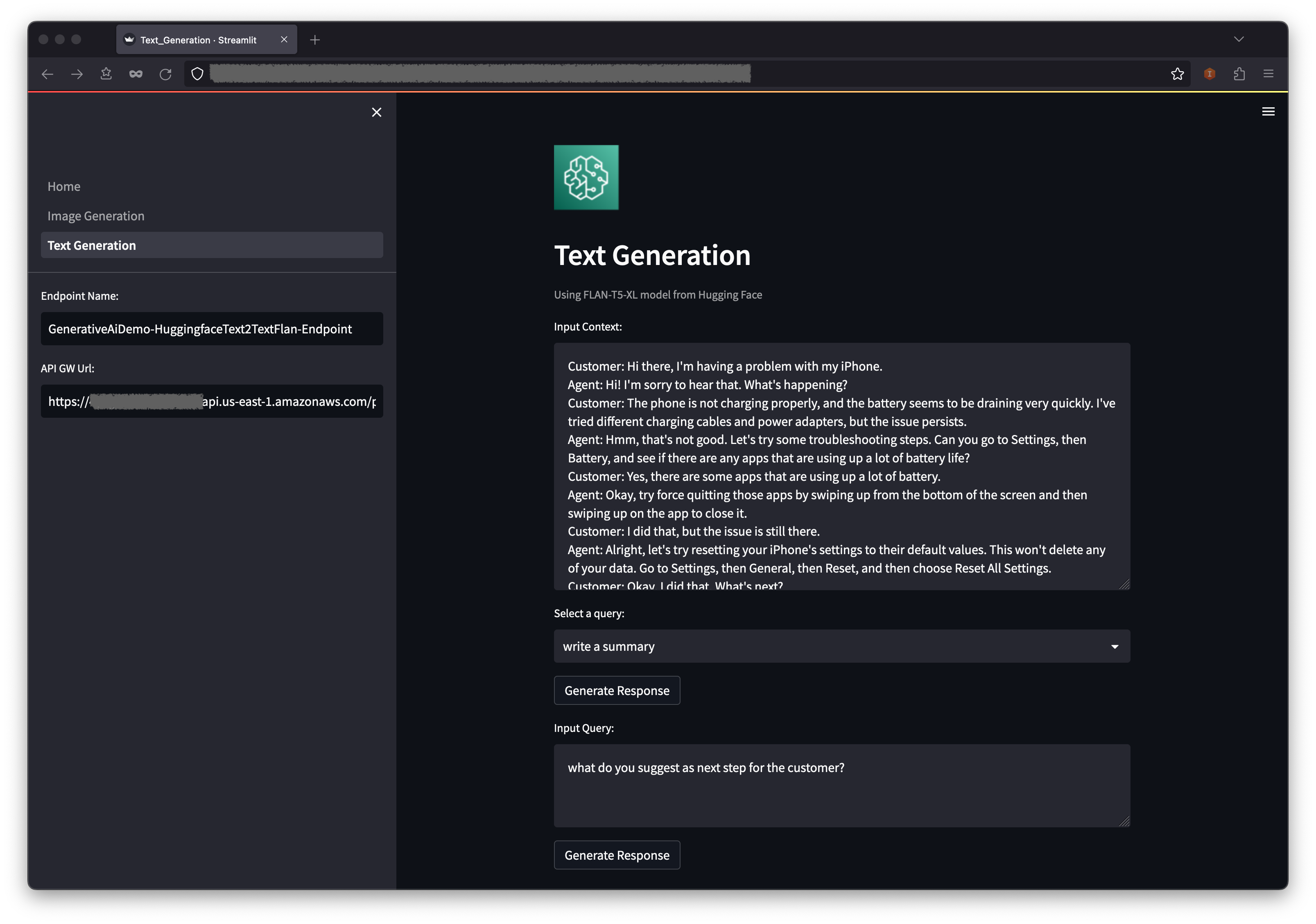Navigate to Home page in sidebar
This screenshot has width=1316, height=924.
[x=63, y=186]
